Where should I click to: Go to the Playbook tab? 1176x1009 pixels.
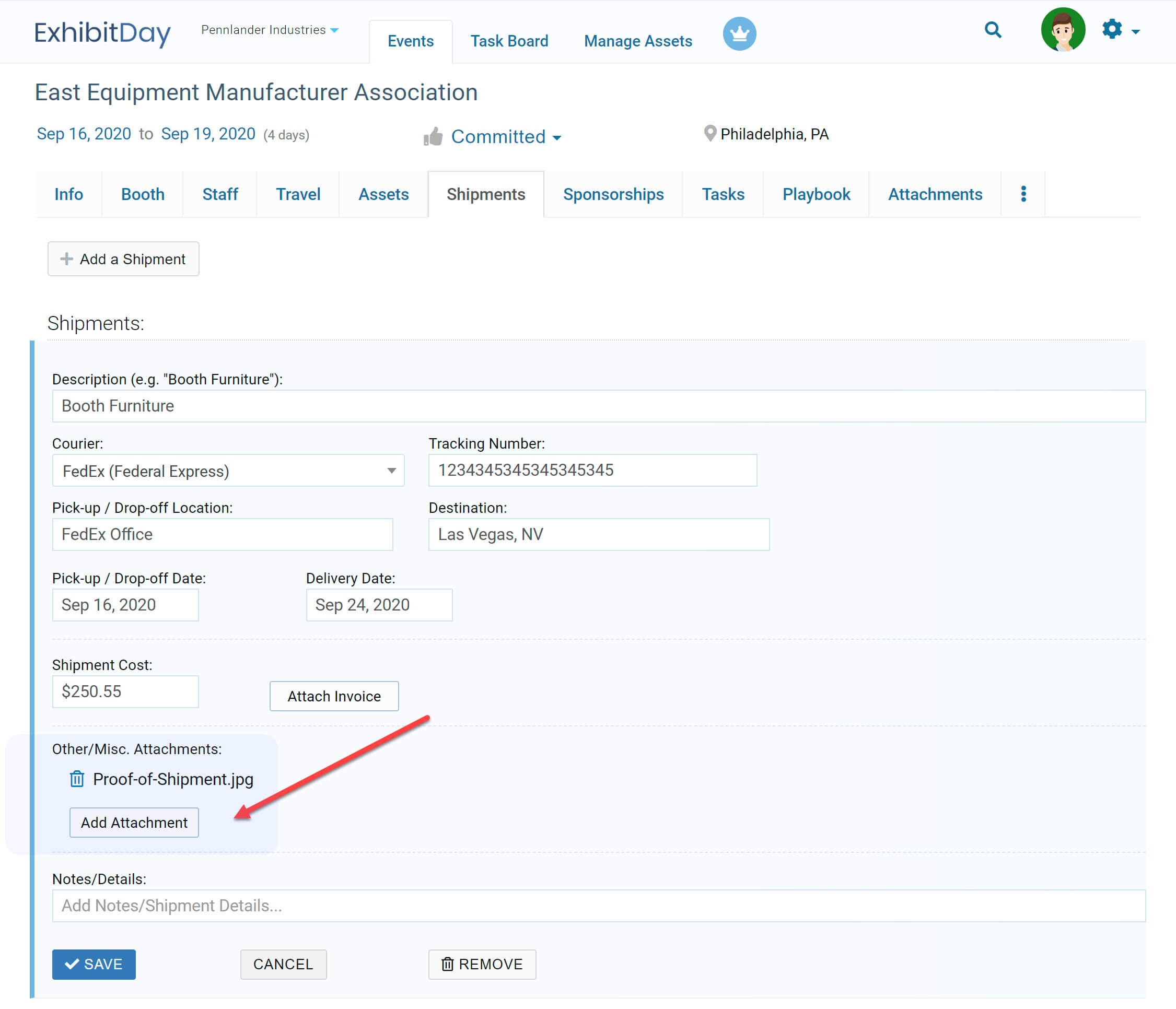[x=816, y=195]
